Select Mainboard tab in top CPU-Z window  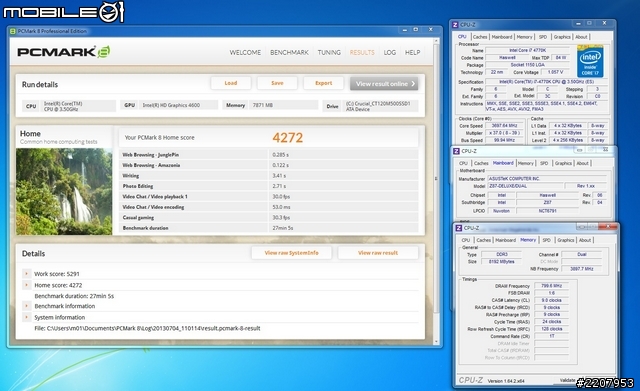[502, 37]
